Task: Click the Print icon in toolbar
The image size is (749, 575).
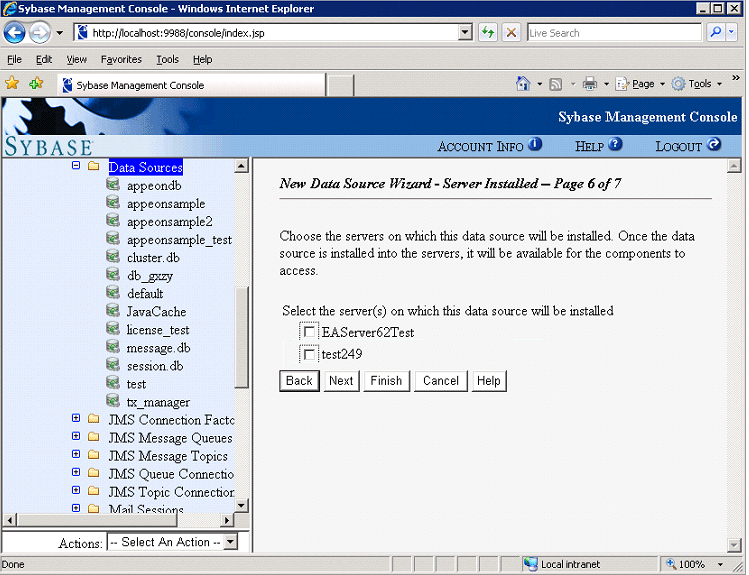Action: point(590,84)
